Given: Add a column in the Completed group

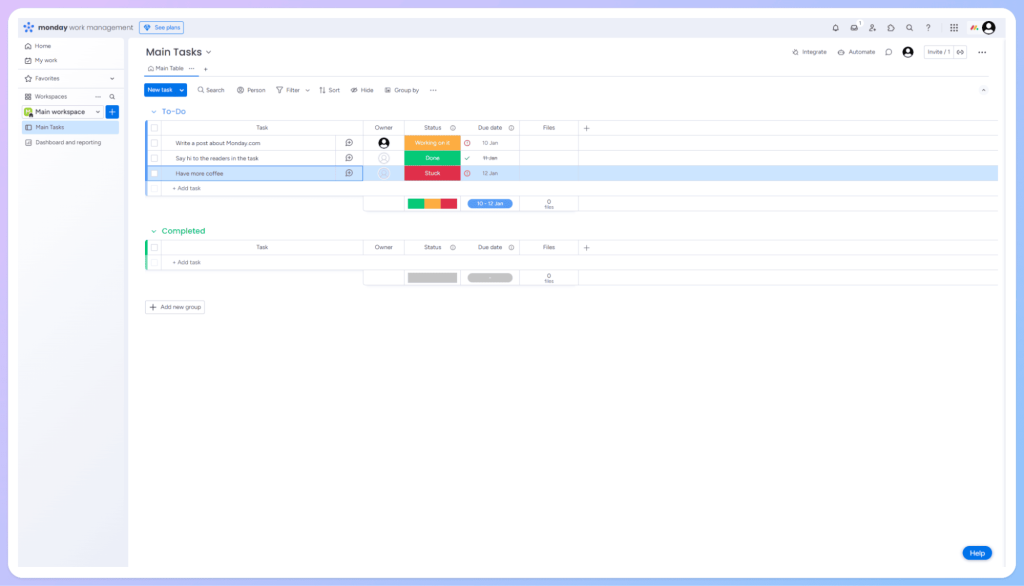Looking at the screenshot, I should pos(586,248).
